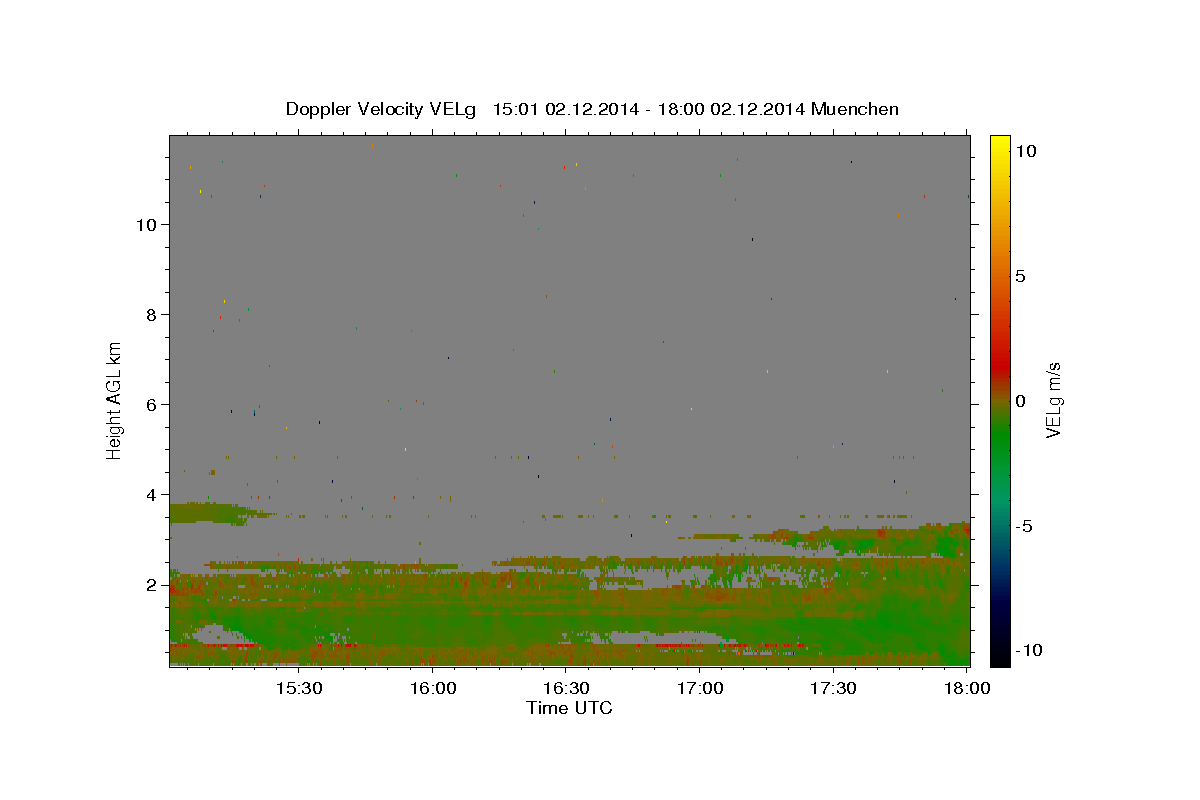Image resolution: width=1200 pixels, height=800 pixels.
Task: Select the 'Time UTC' axis label
Action: pyautogui.click(x=569, y=708)
